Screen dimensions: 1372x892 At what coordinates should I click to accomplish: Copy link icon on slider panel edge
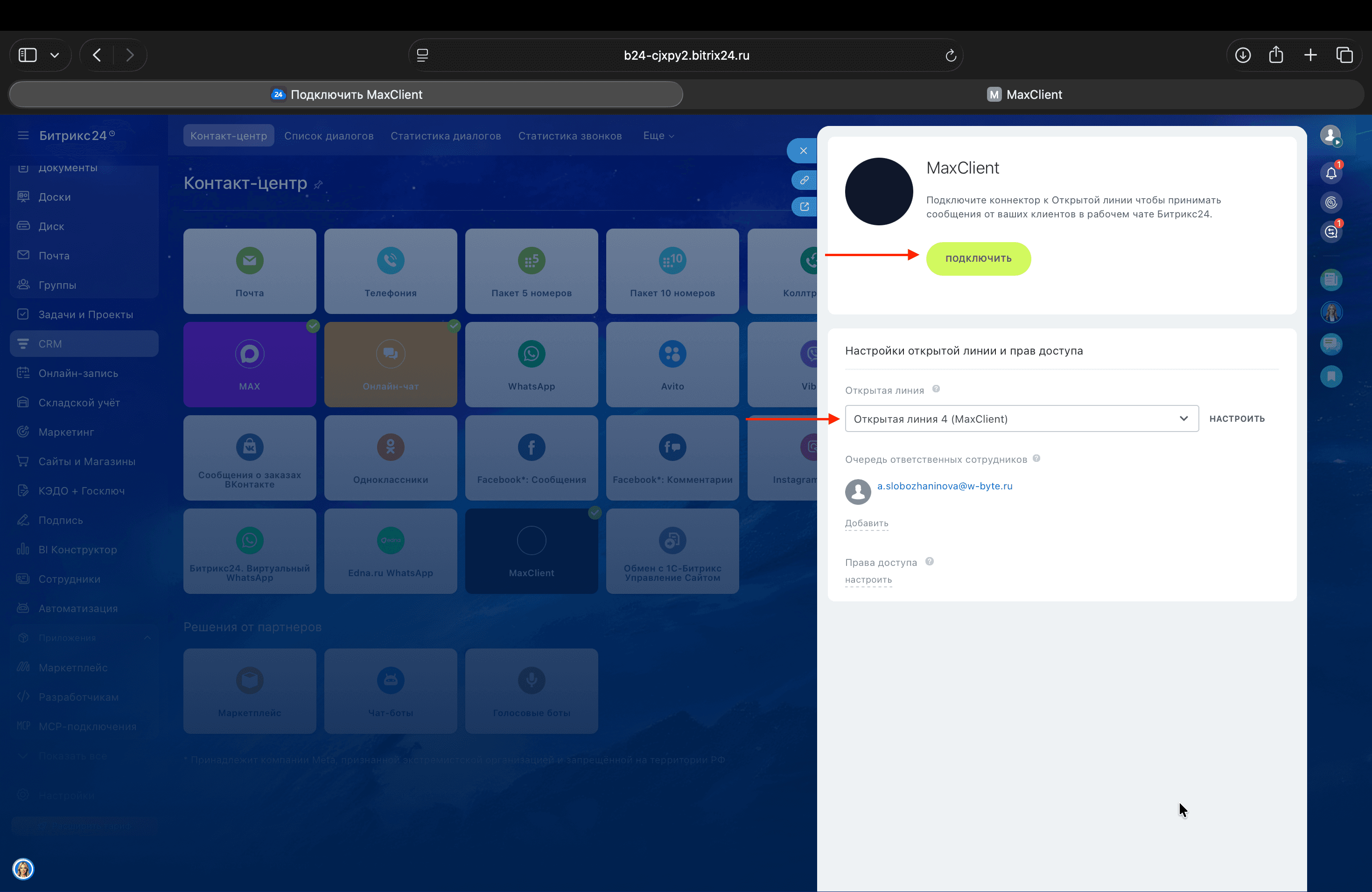click(804, 180)
